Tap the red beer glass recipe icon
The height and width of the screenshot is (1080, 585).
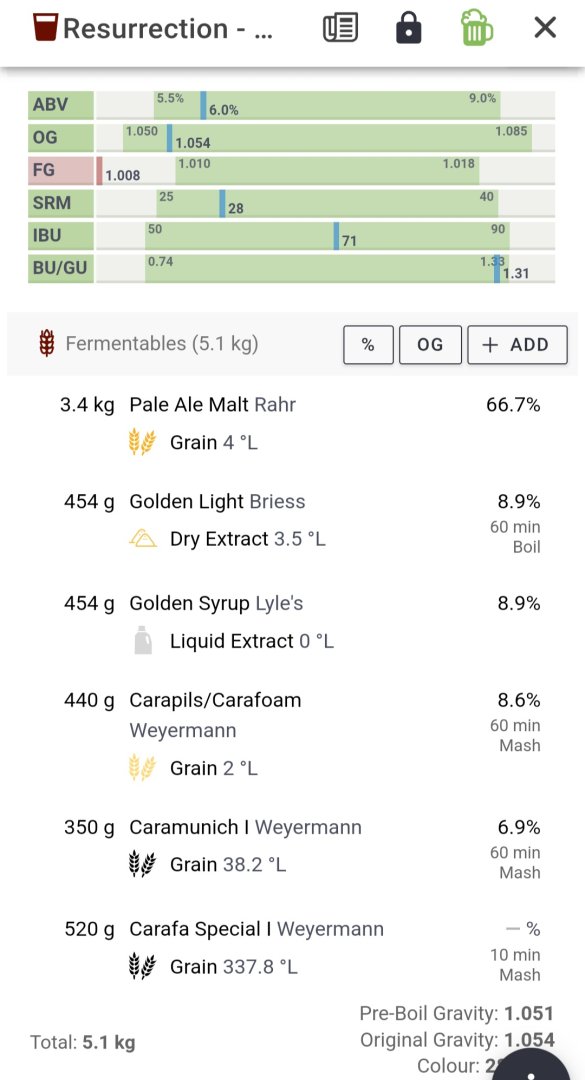pos(45,28)
